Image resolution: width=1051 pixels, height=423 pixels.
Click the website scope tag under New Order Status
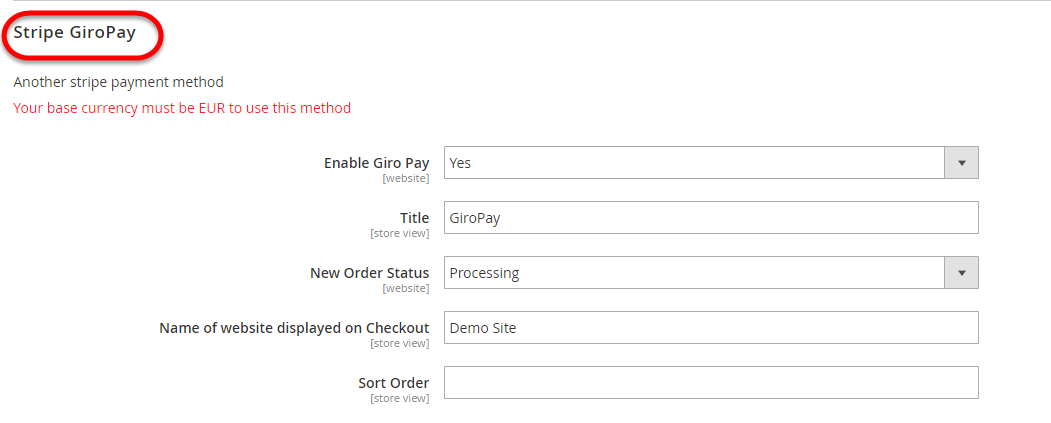pyautogui.click(x=405, y=289)
